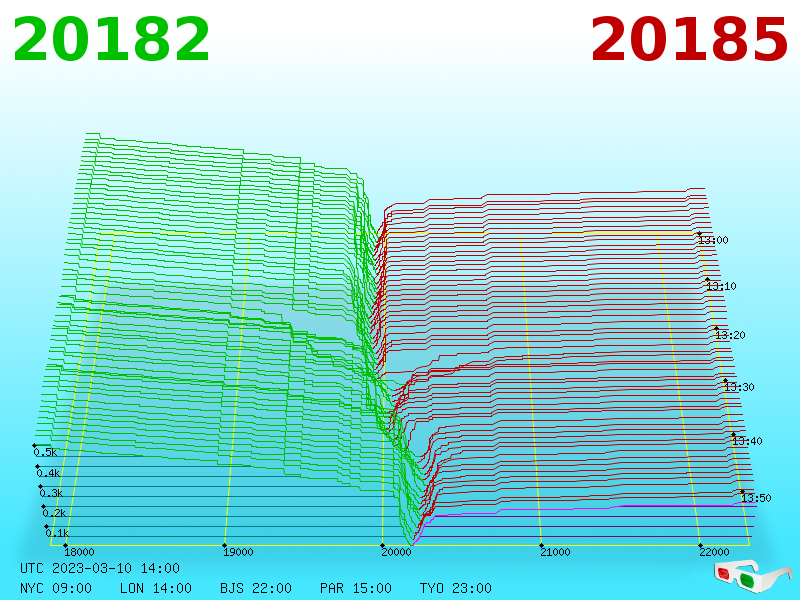This screenshot has height=600, width=800.
Task: Click the 0.4k depth axis label
Action: (48, 473)
